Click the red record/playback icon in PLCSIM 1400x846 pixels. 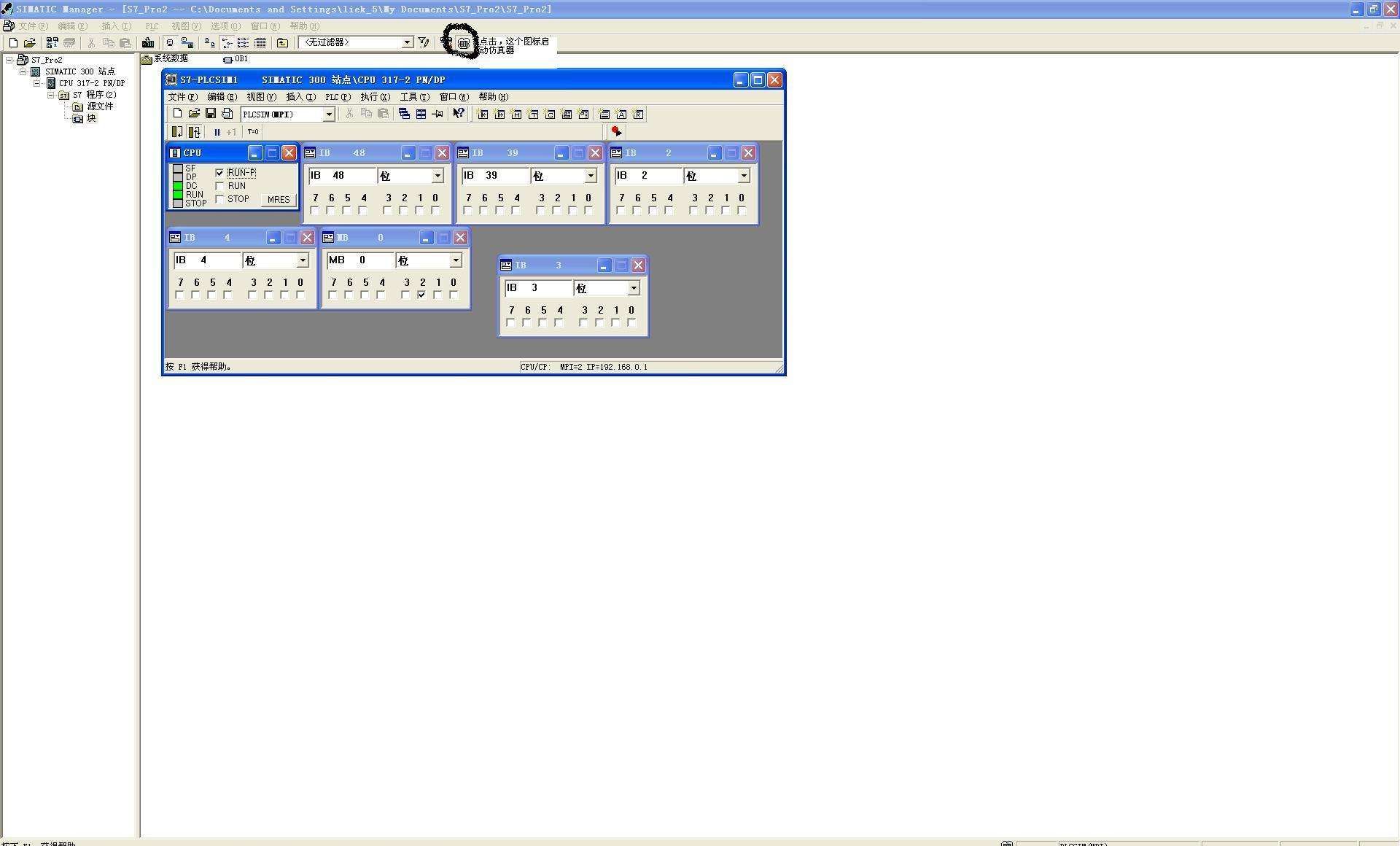pos(616,131)
